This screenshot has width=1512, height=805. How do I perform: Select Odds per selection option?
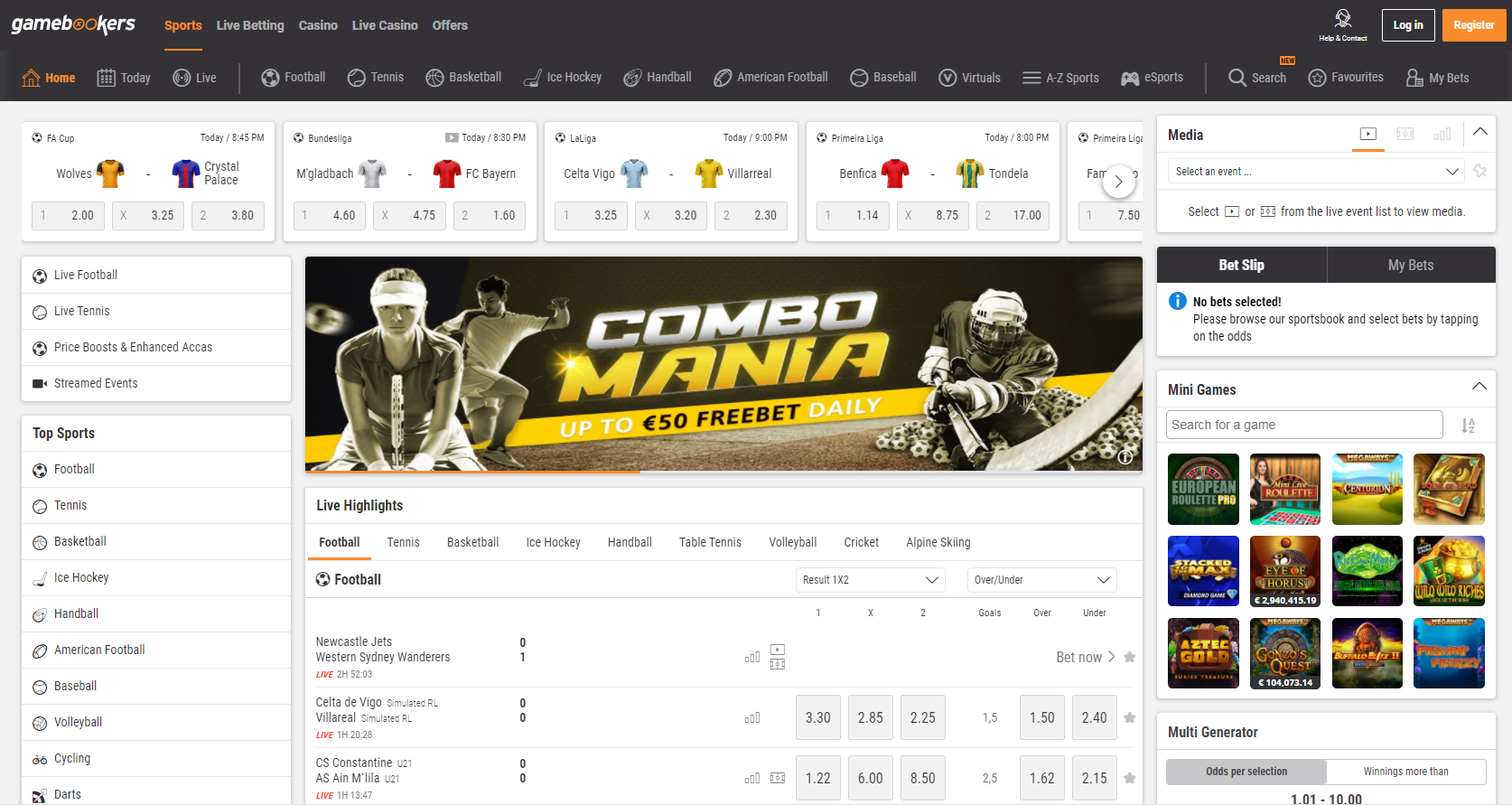[1246, 772]
